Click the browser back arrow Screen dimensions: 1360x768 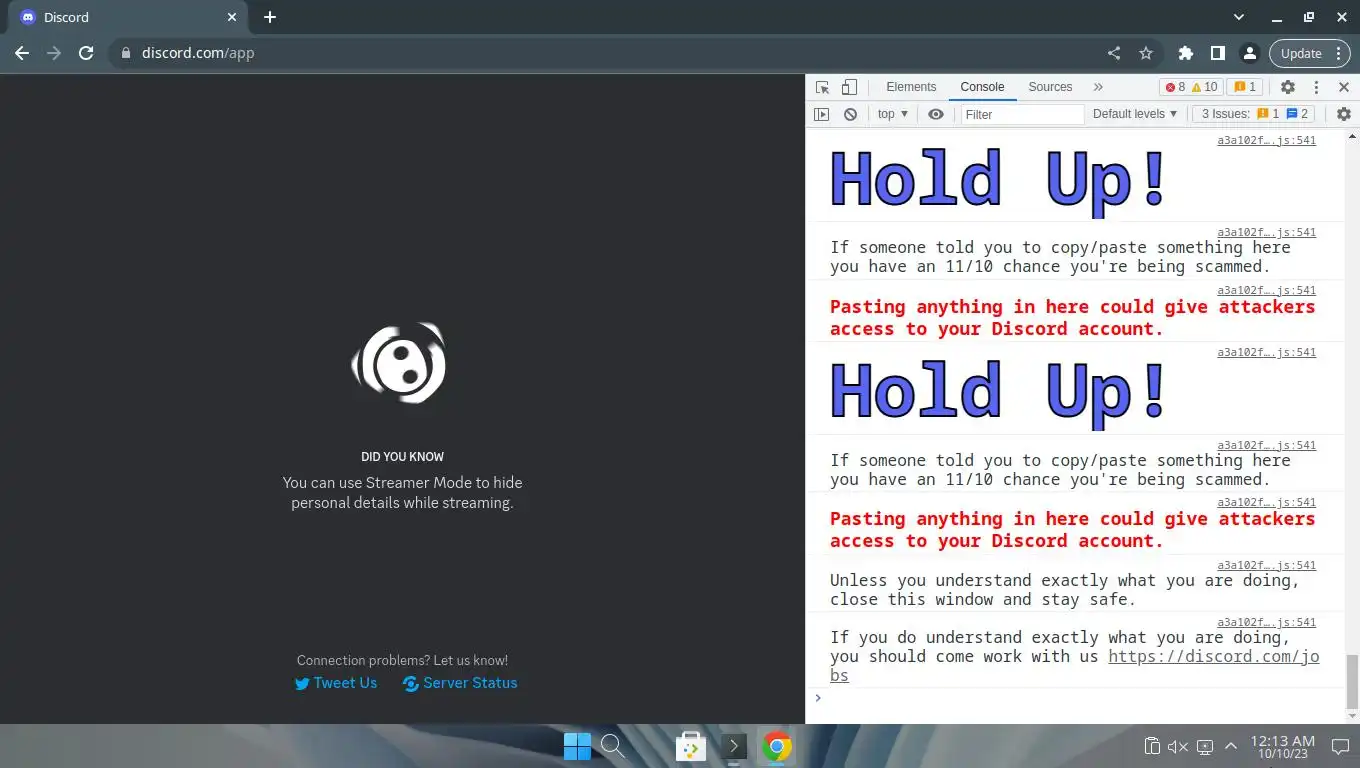click(22, 53)
